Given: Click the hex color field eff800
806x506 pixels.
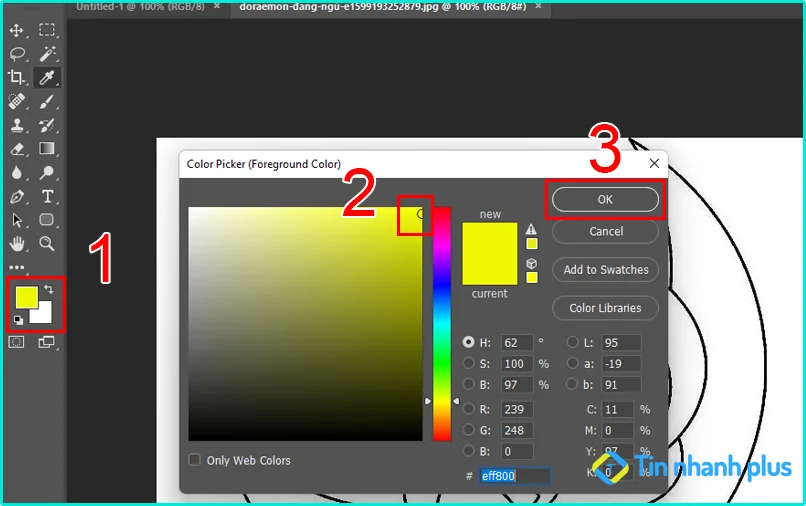Looking at the screenshot, I should click(515, 476).
